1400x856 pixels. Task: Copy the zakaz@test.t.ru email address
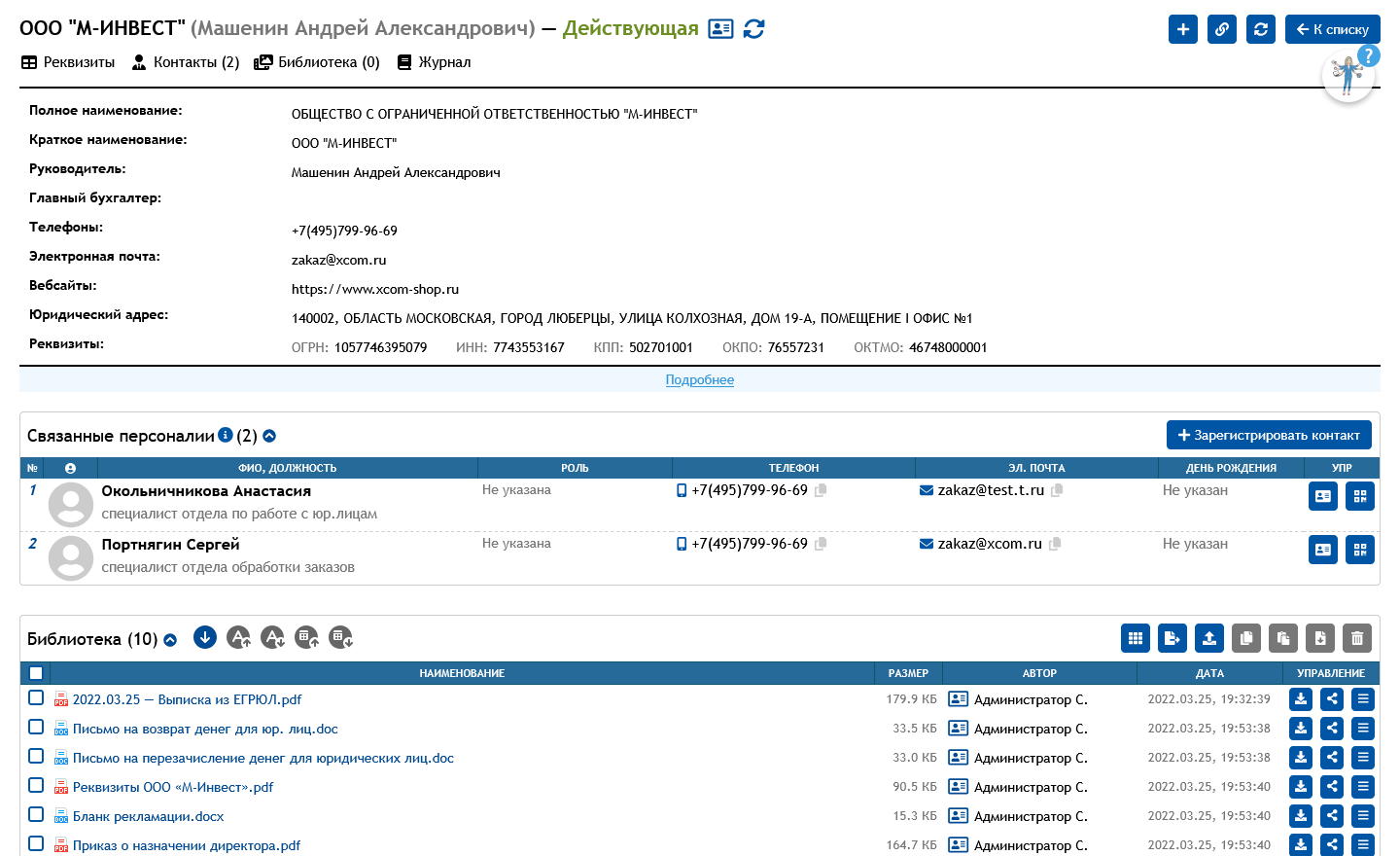point(1057,490)
